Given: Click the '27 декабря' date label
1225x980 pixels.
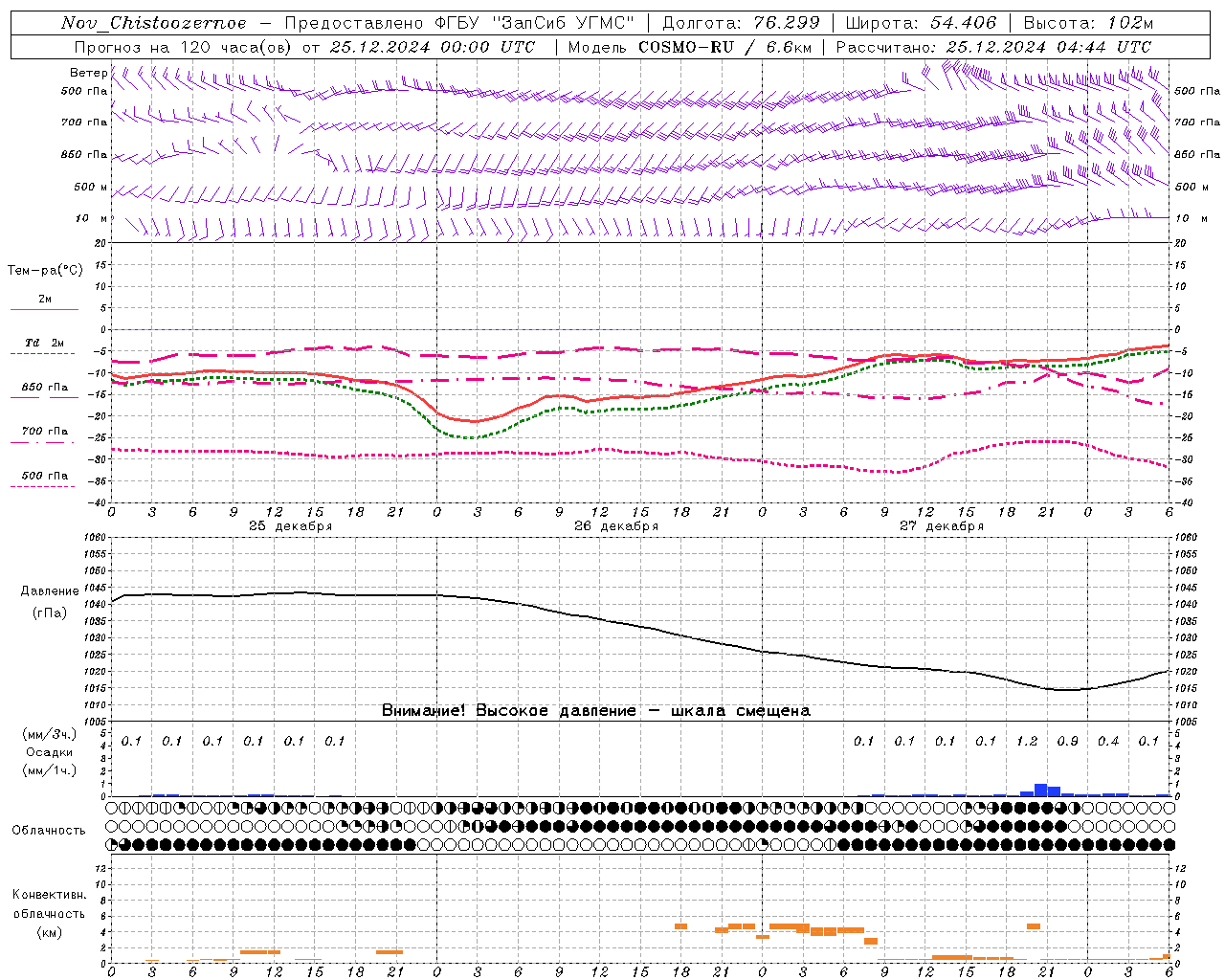Looking at the screenshot, I should pos(941,526).
